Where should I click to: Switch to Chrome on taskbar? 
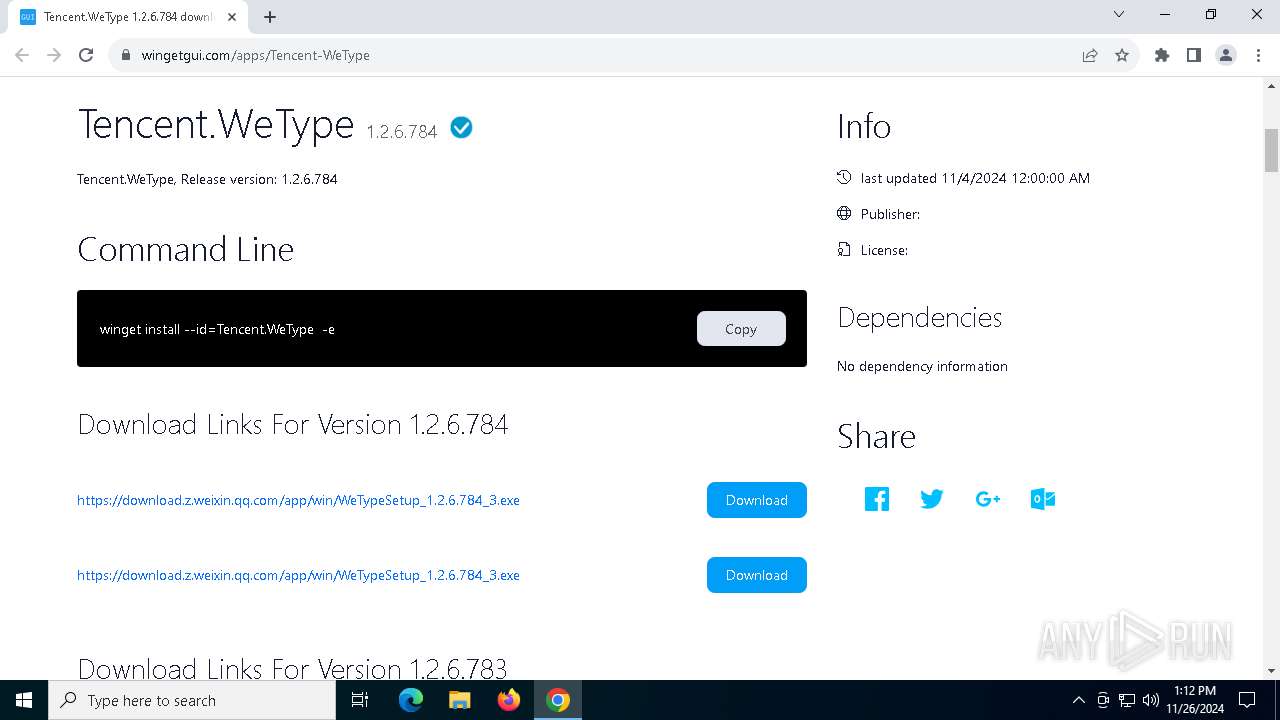point(558,700)
